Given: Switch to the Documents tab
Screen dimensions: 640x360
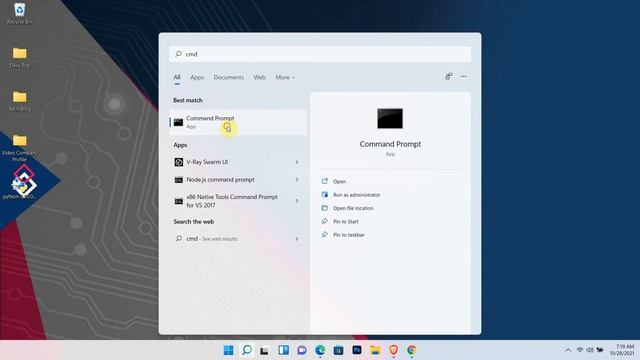Looking at the screenshot, I should pos(229,77).
